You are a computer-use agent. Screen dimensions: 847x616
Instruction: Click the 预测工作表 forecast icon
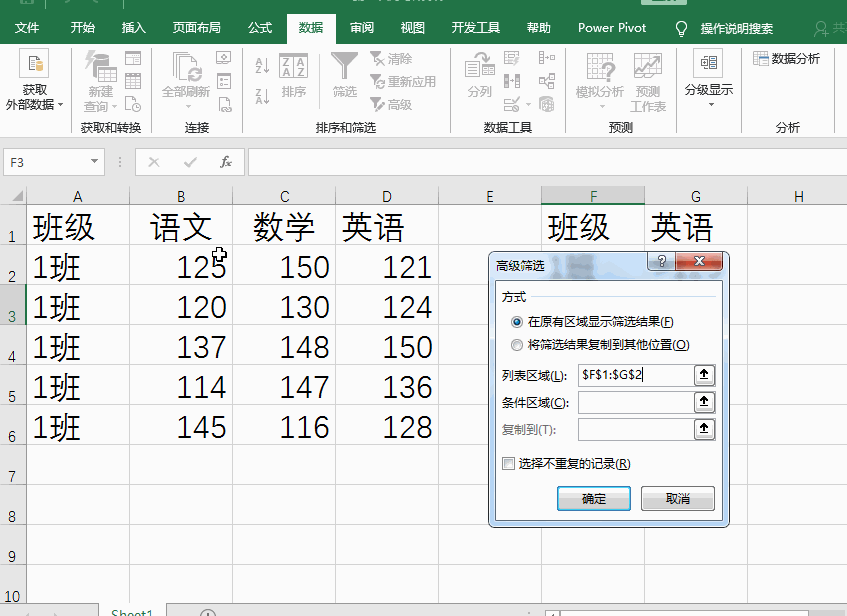648,67
